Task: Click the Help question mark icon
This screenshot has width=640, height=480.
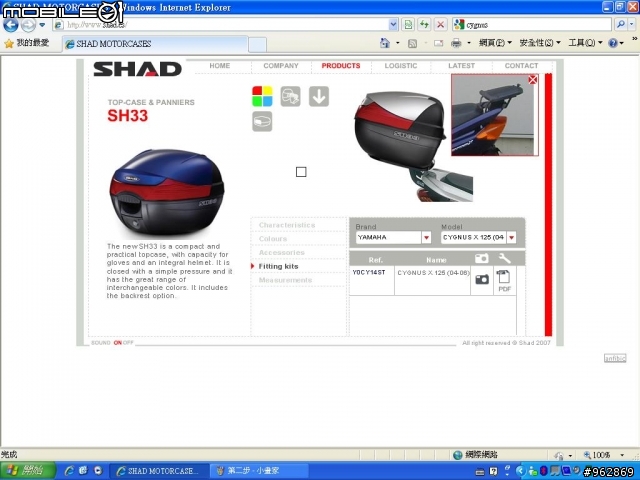Action: click(x=613, y=42)
